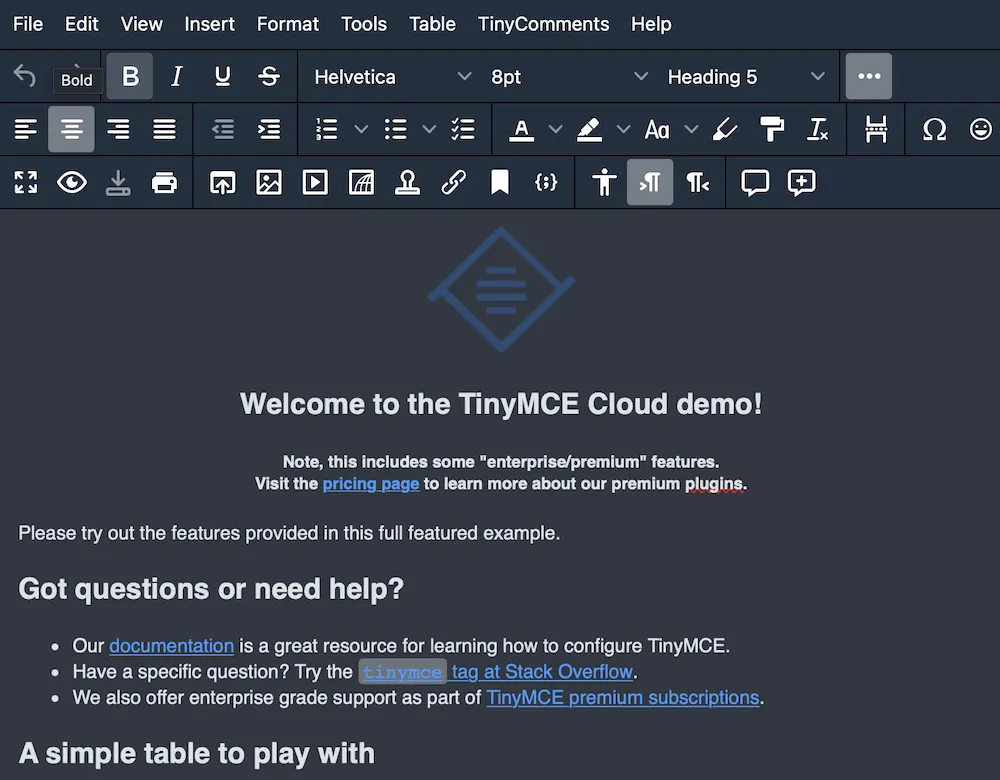This screenshot has height=780, width=1000.
Task: Add an anchor bookmark
Action: point(500,182)
